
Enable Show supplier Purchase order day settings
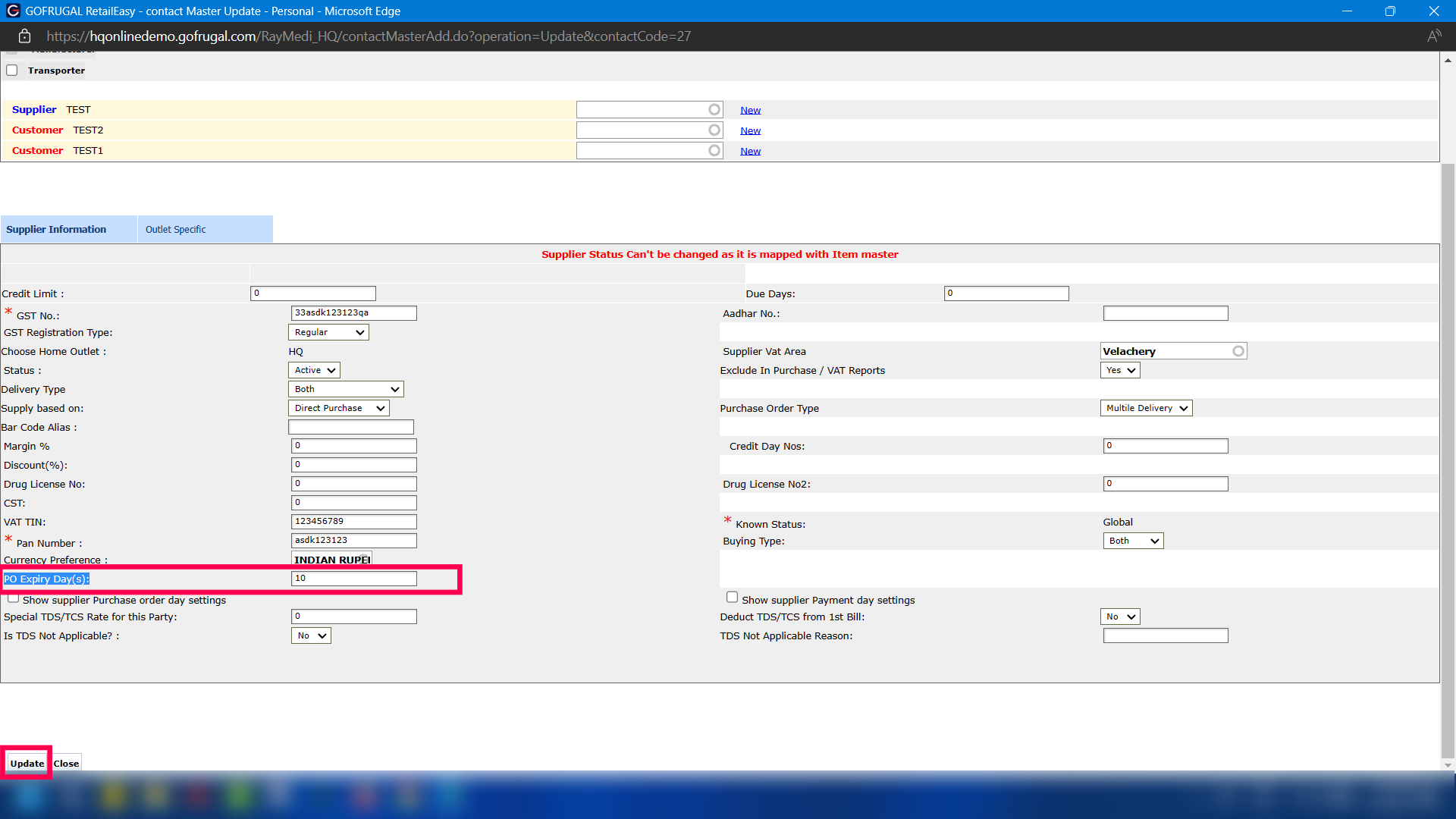tap(13, 598)
